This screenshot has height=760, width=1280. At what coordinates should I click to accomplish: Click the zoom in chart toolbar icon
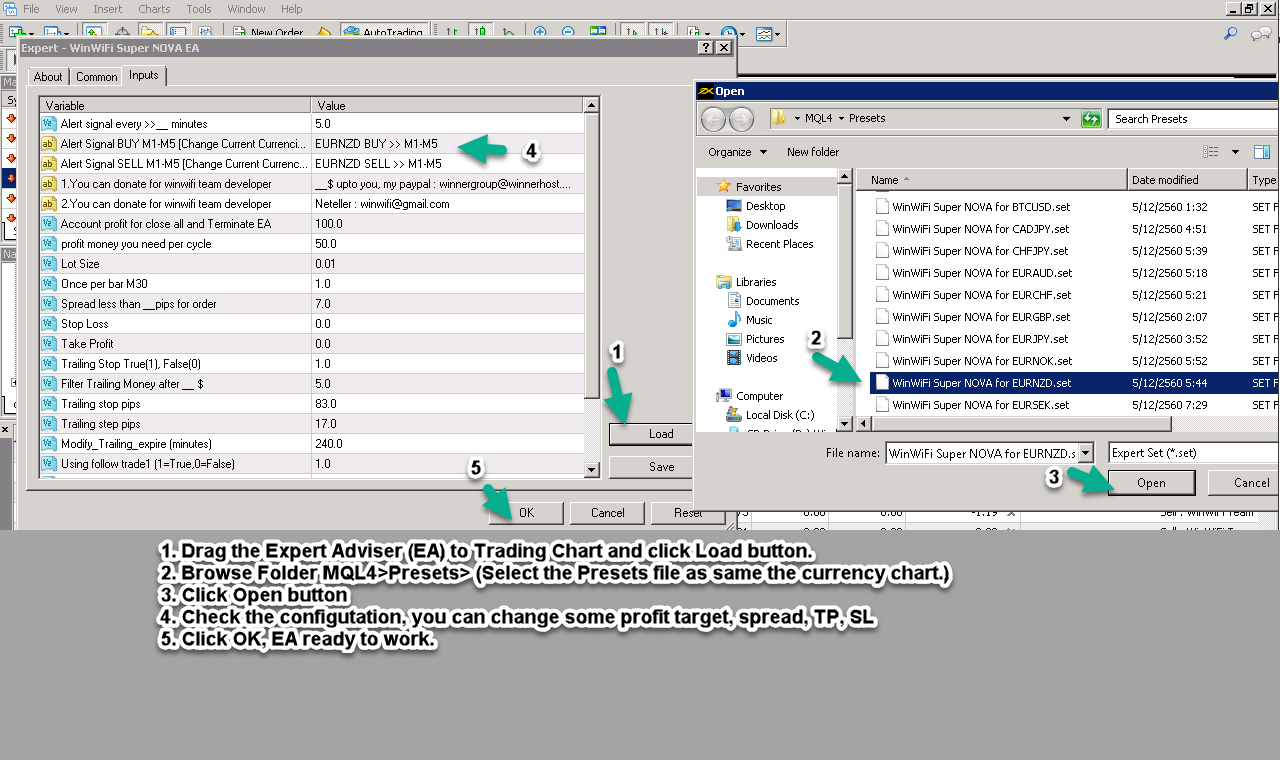pyautogui.click(x=540, y=33)
